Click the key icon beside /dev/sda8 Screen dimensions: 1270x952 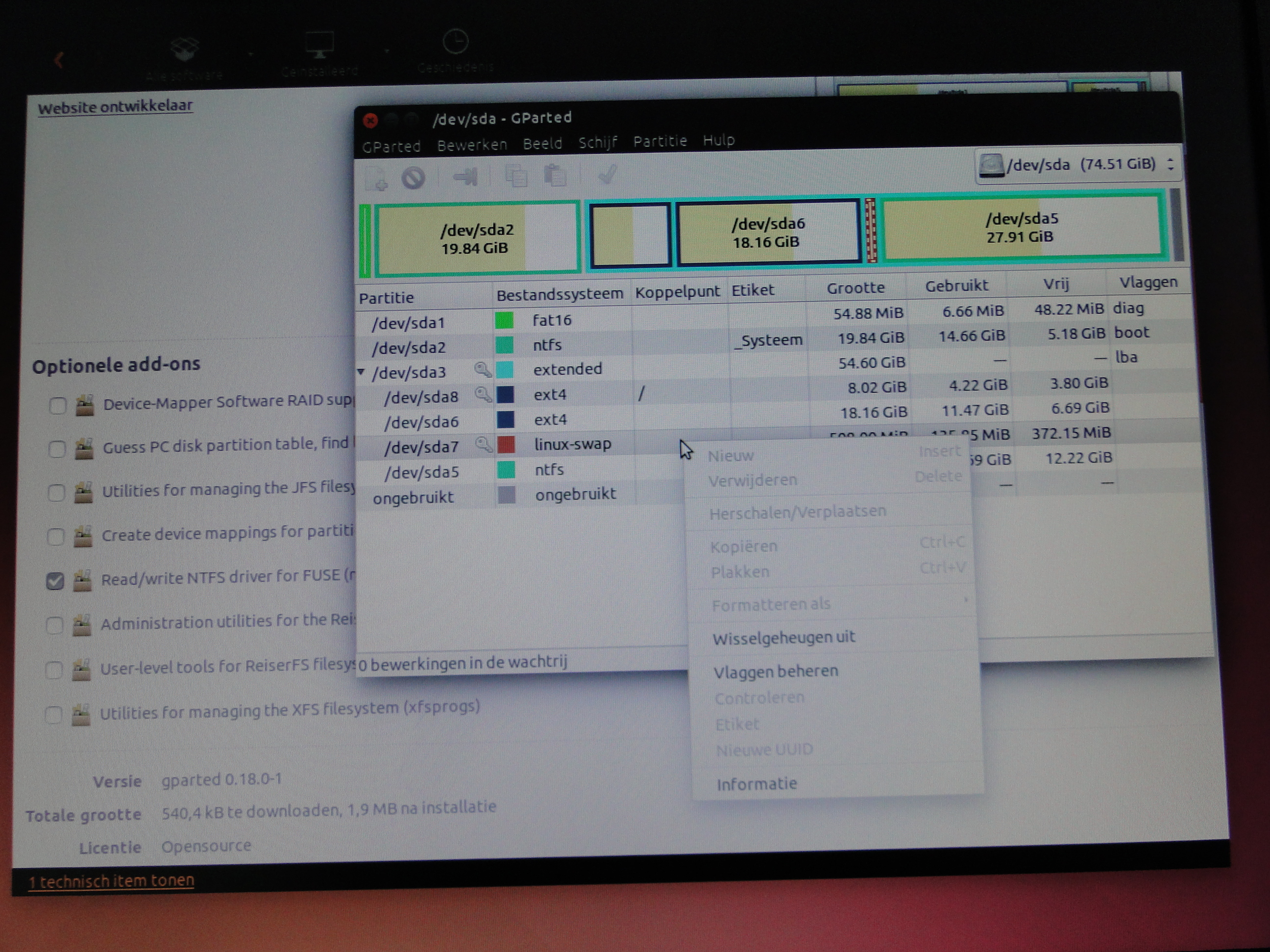pyautogui.click(x=483, y=395)
